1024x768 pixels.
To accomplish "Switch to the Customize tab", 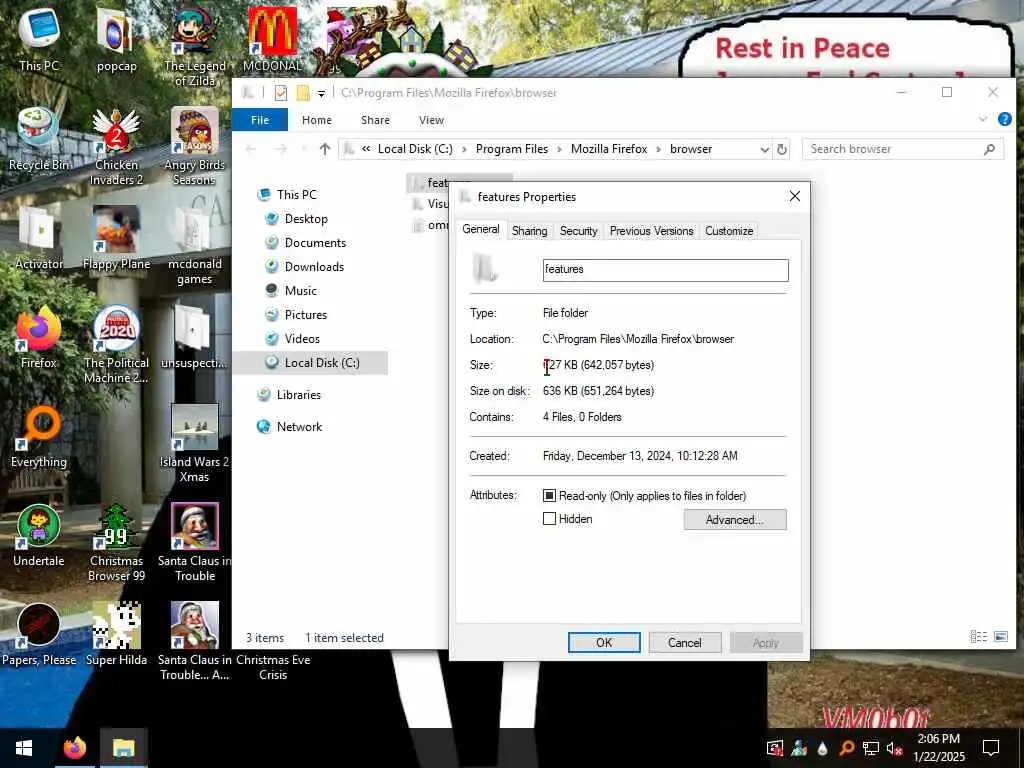I will tap(729, 231).
